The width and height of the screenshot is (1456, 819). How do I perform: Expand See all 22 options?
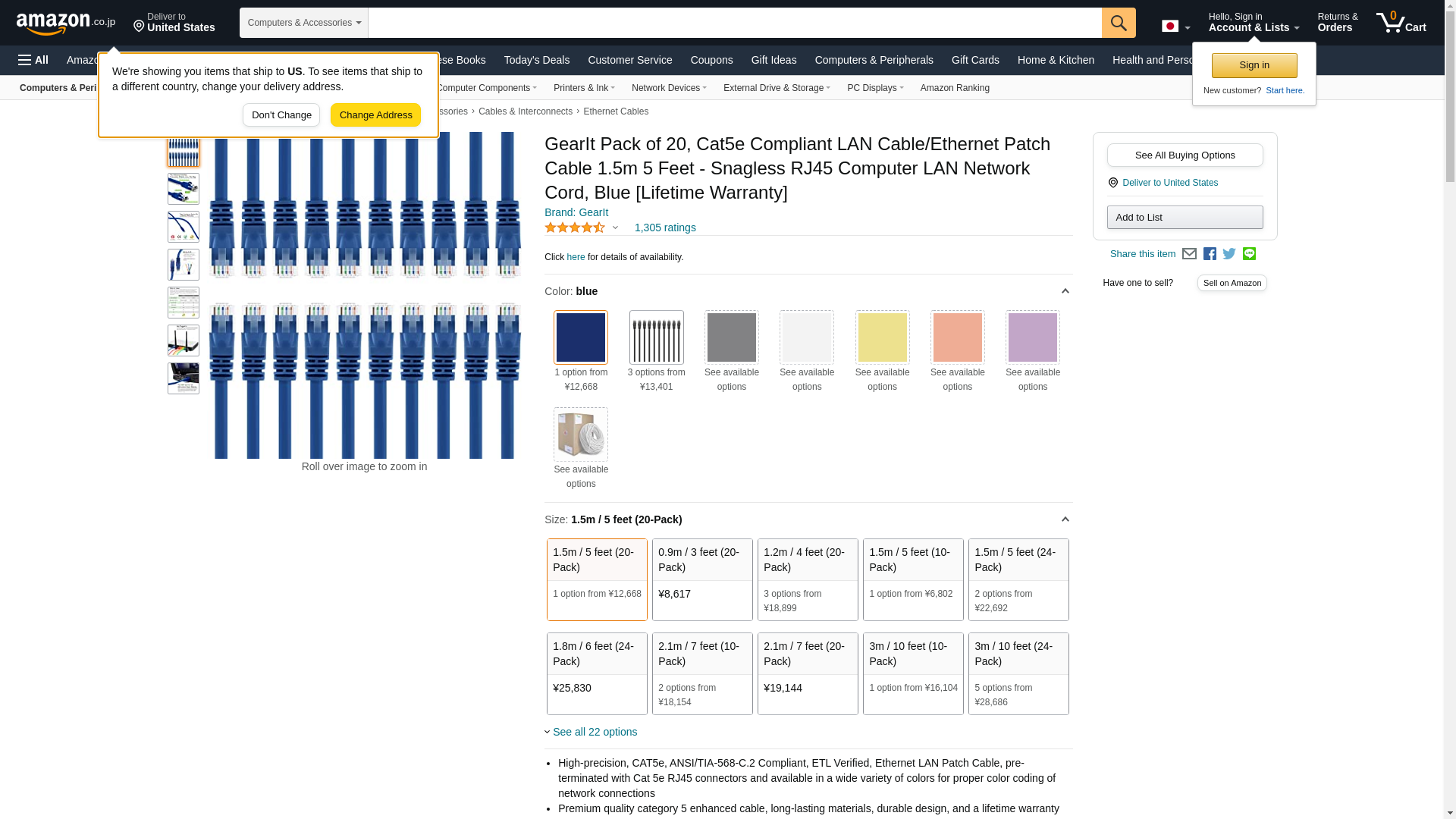coord(594,732)
